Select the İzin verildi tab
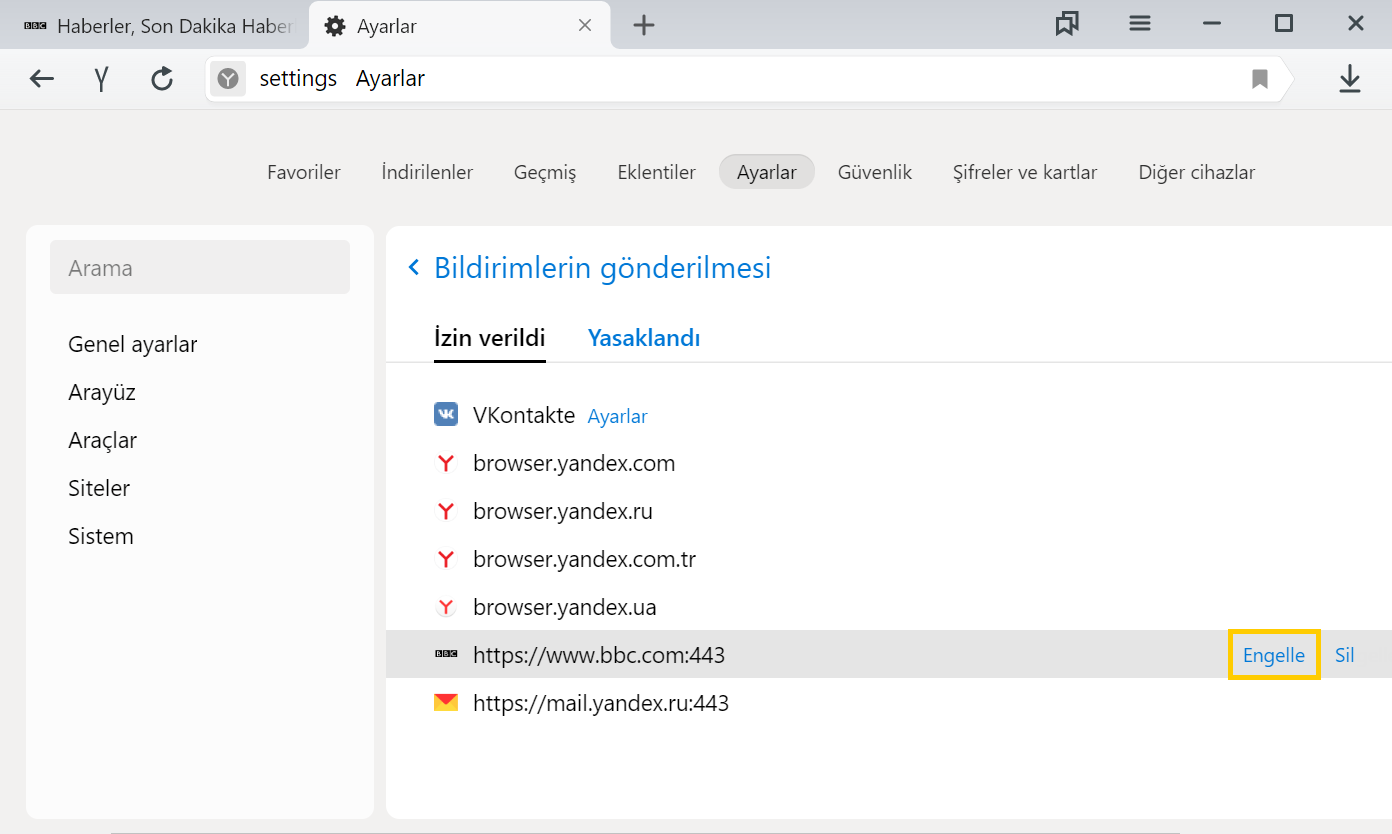 [490, 338]
